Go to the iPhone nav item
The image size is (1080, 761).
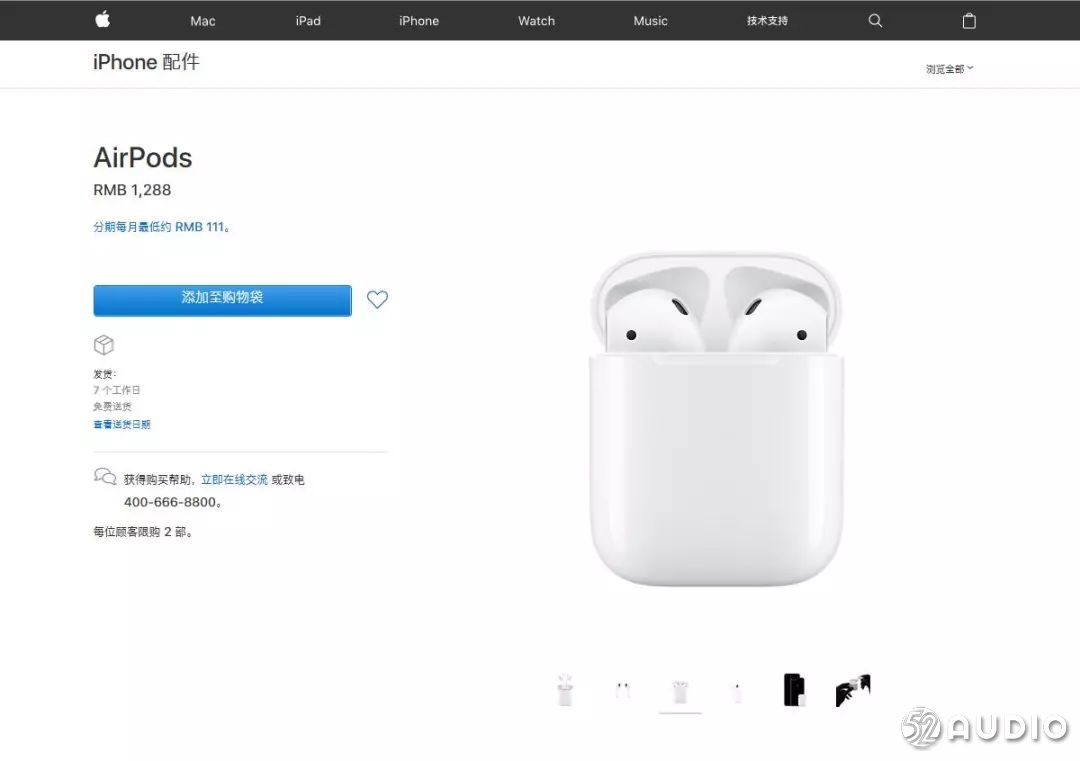(419, 21)
